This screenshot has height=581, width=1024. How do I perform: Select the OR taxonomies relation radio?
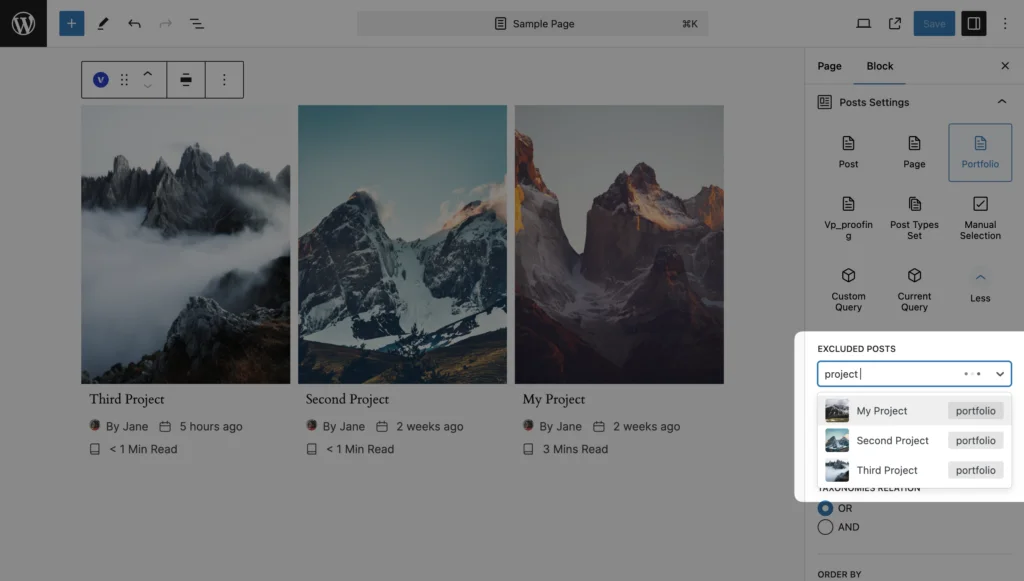pos(825,508)
